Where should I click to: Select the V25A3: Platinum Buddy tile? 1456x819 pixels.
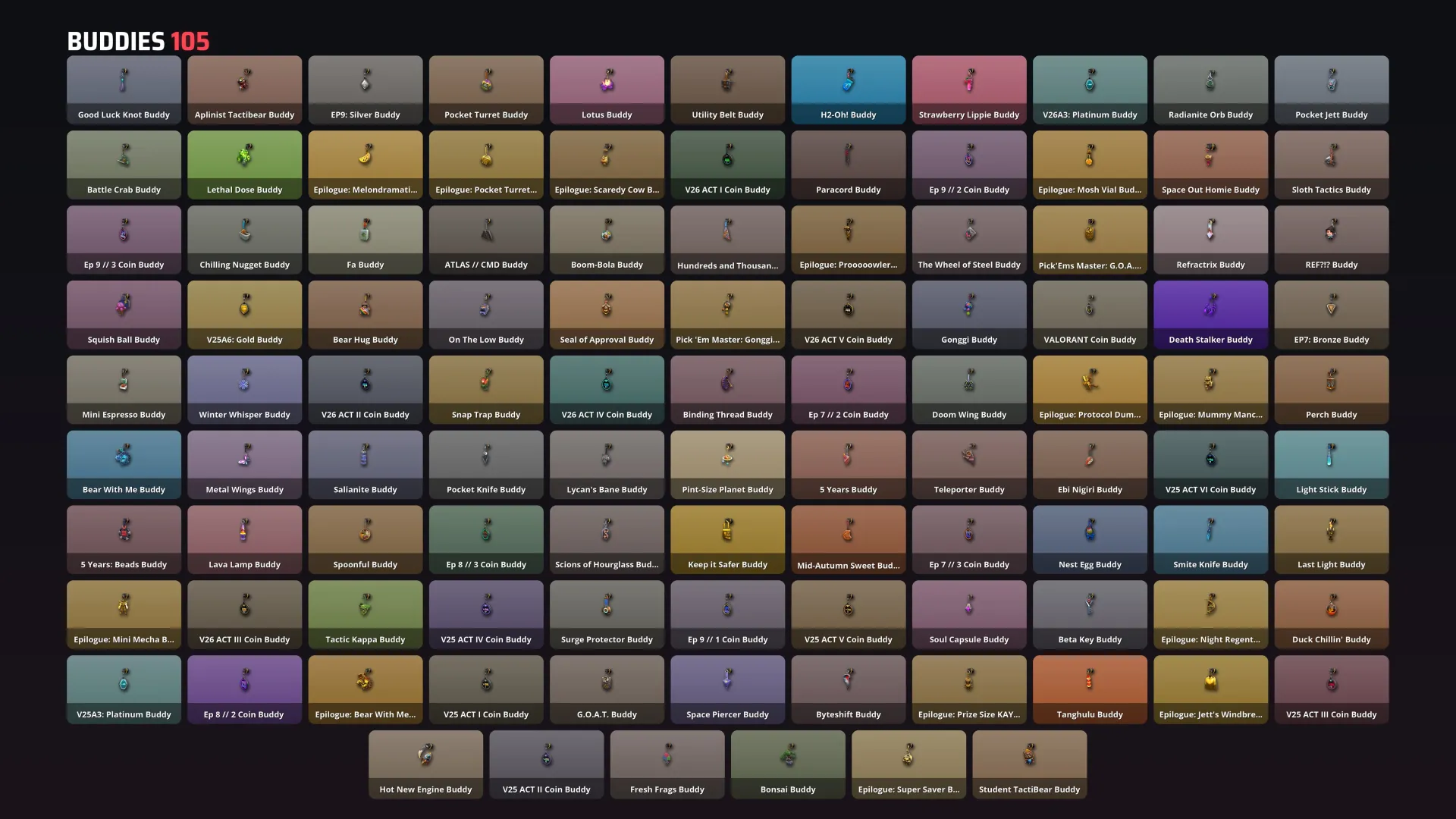(x=124, y=689)
